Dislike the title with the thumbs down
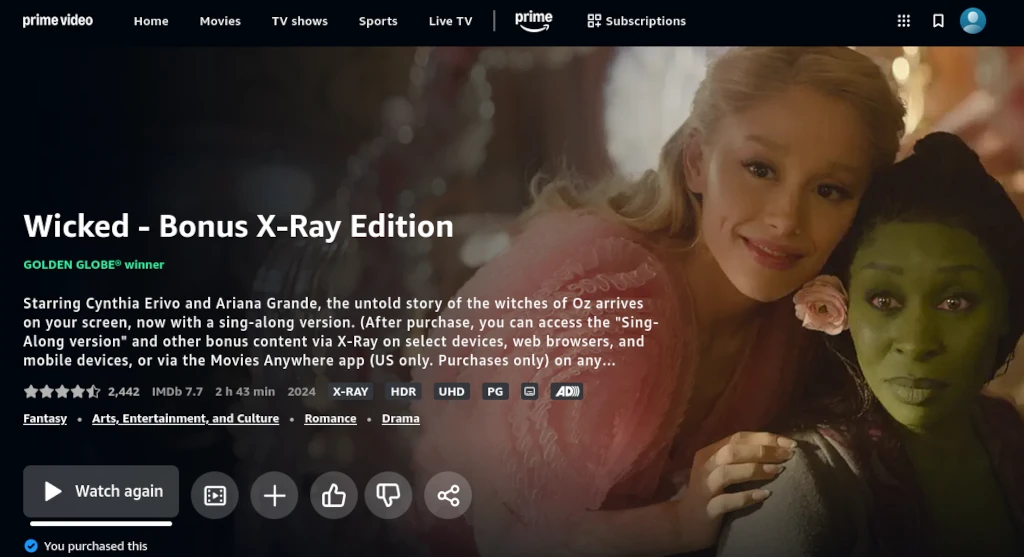This screenshot has width=1024, height=557. click(388, 496)
